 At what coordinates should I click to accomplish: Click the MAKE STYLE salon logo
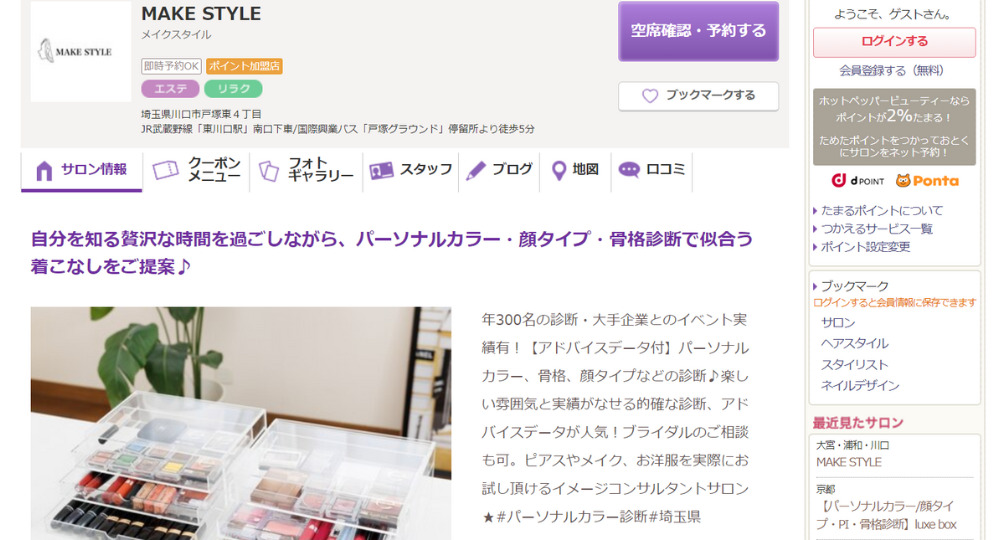click(81, 51)
